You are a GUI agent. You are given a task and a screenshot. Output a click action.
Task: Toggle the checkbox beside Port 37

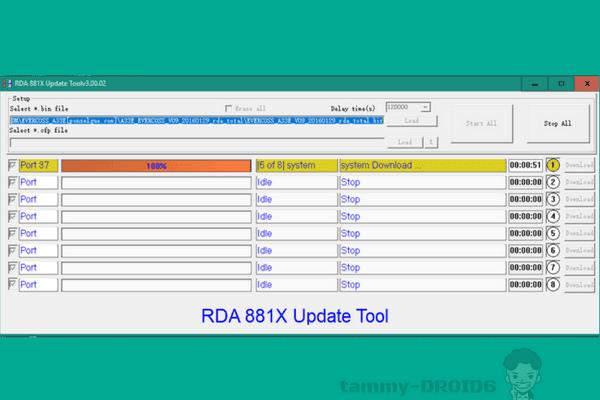[12, 165]
